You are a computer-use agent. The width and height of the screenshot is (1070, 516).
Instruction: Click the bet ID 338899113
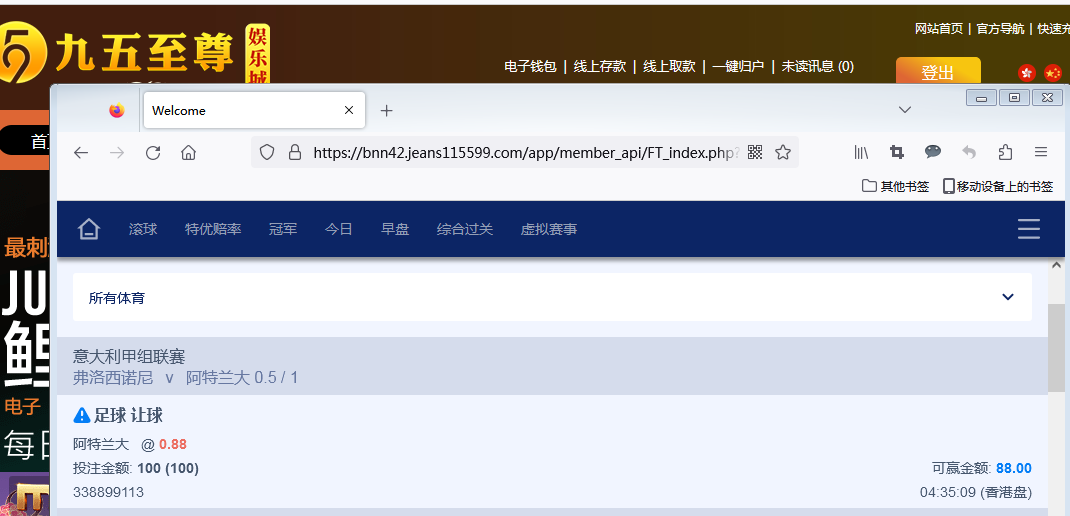pyautogui.click(x=109, y=492)
